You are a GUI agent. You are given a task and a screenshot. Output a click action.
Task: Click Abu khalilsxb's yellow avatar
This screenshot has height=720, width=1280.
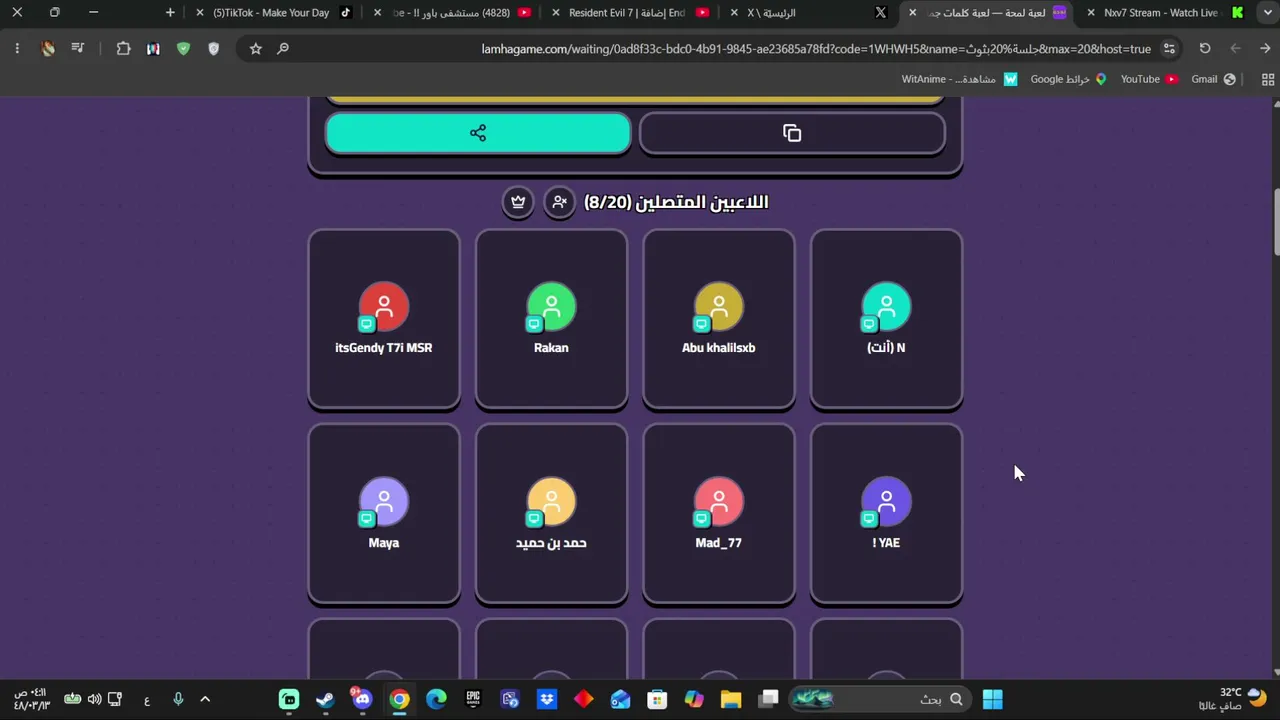click(719, 306)
